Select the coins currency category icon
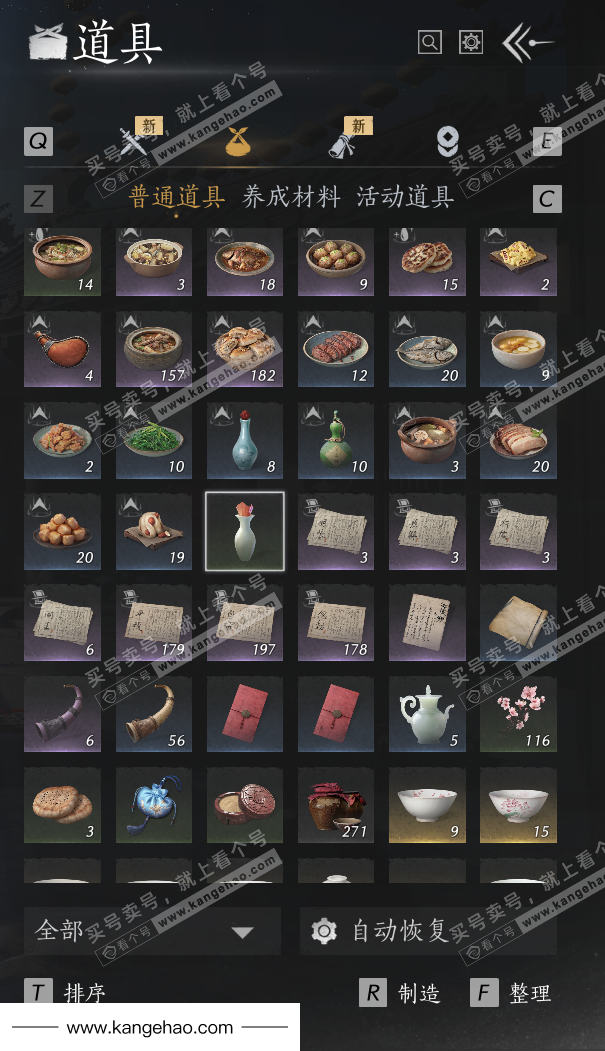This screenshot has height=1051, width=605. (448, 141)
